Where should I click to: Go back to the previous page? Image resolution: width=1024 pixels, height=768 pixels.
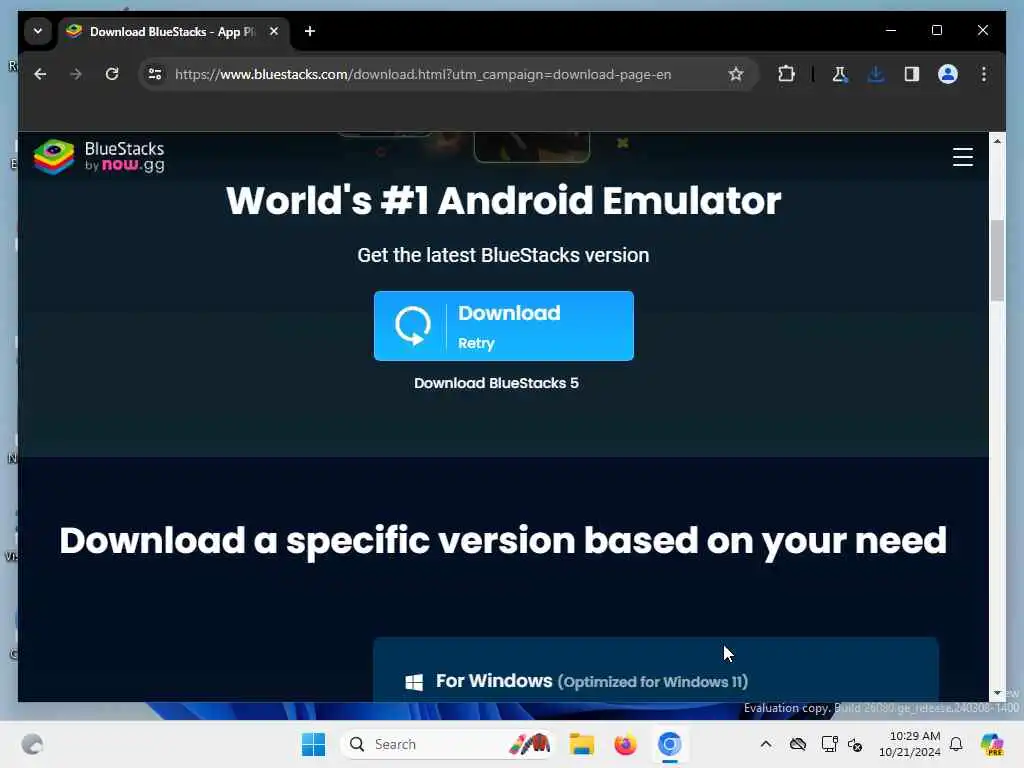(40, 74)
